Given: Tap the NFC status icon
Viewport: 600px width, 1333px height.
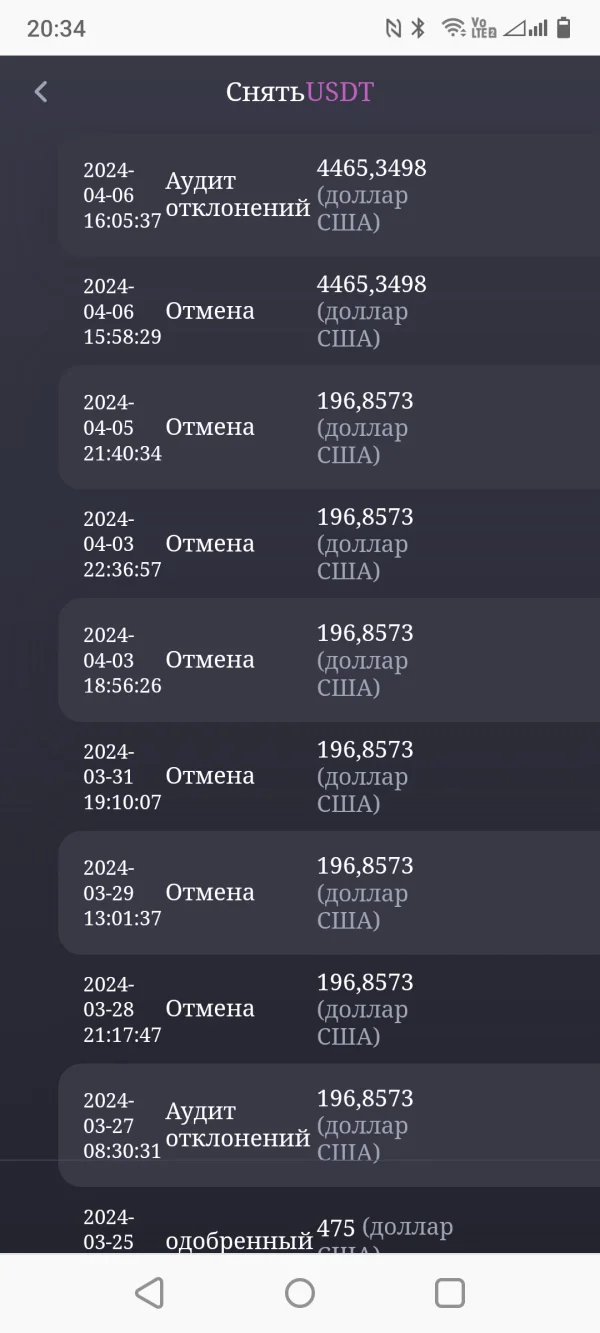Looking at the screenshot, I should 393,28.
